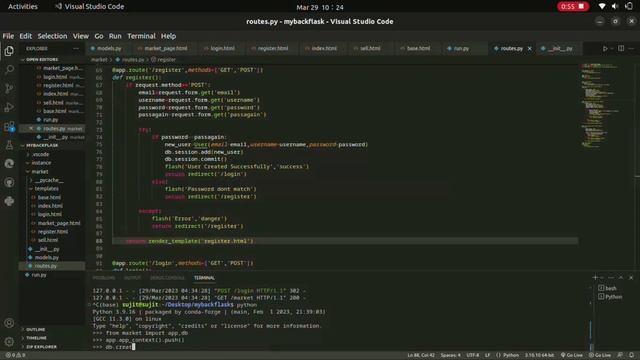Click the first Go Live status button
The height and width of the screenshot is (360, 640).
point(572,355)
